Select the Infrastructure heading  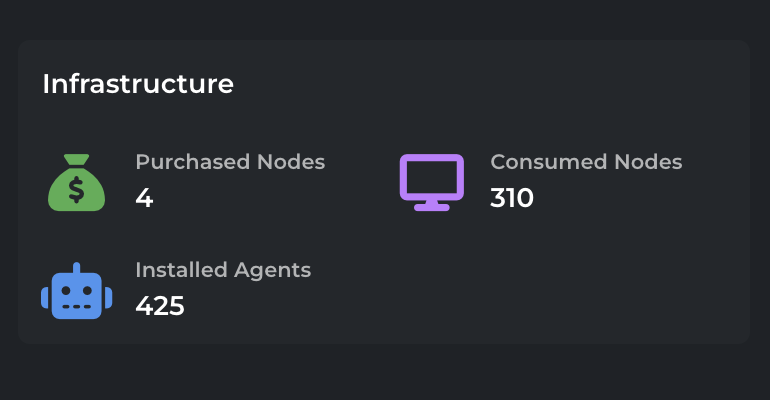pyautogui.click(x=138, y=84)
